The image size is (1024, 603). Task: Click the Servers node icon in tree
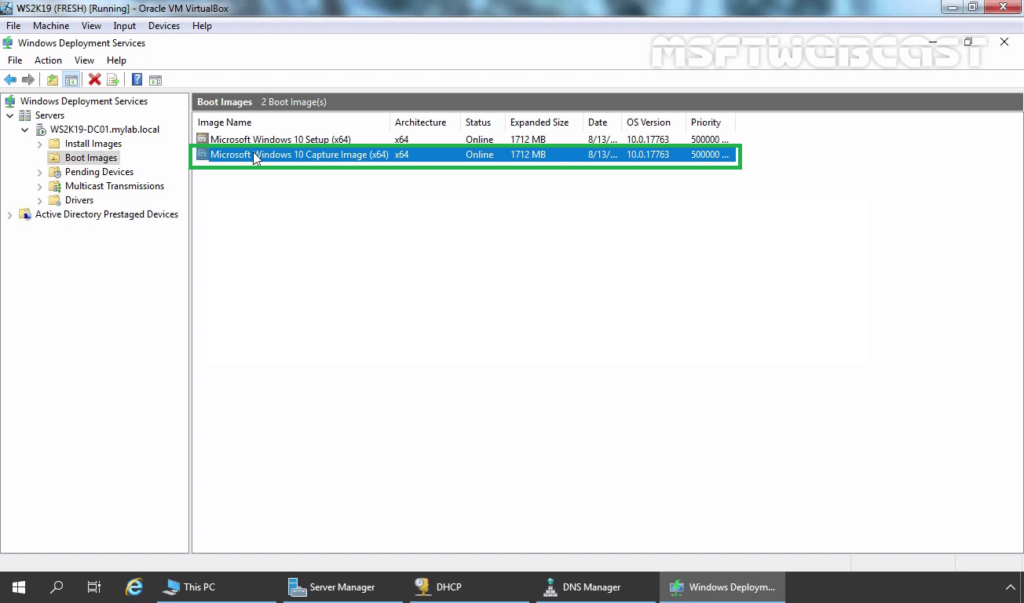click(x=25, y=115)
